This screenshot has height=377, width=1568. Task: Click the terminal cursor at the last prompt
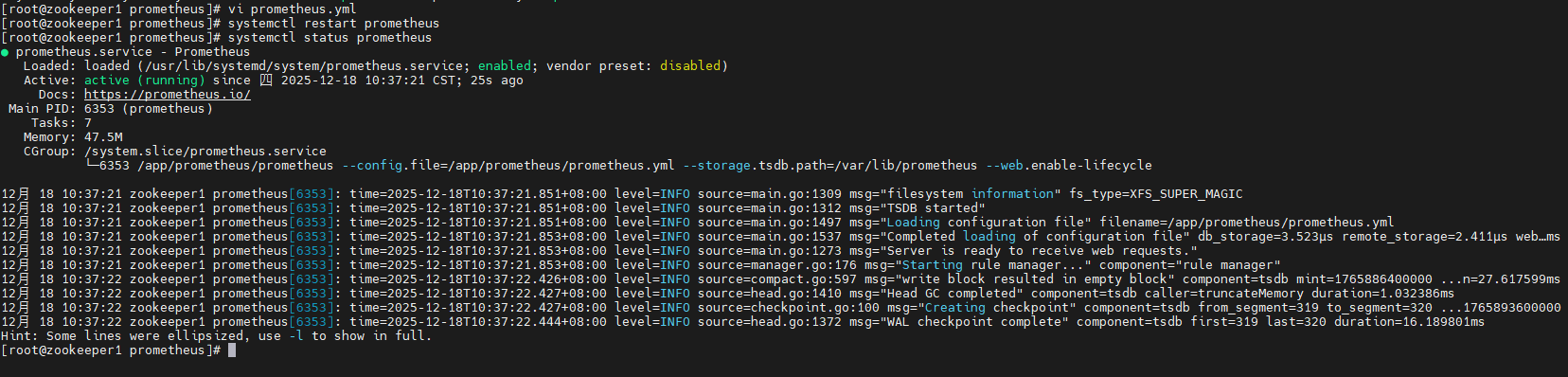[232, 350]
